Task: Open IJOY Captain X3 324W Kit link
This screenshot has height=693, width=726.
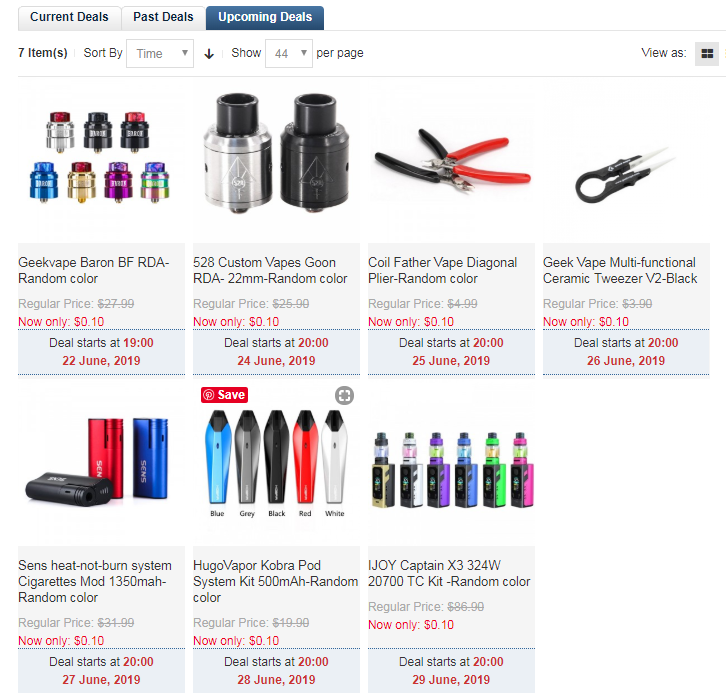Action: click(449, 573)
